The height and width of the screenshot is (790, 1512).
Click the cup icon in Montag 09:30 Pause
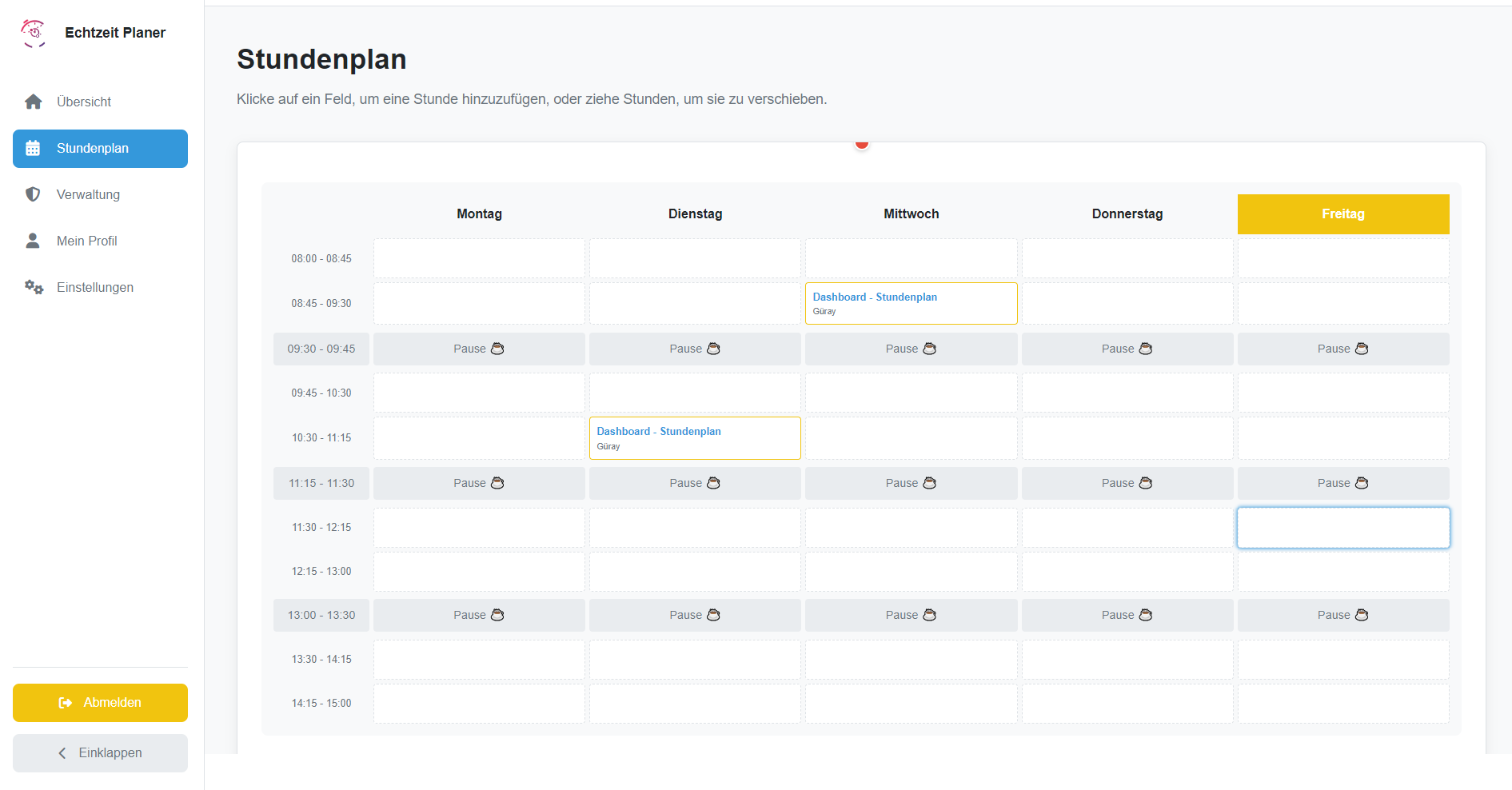[x=497, y=349]
